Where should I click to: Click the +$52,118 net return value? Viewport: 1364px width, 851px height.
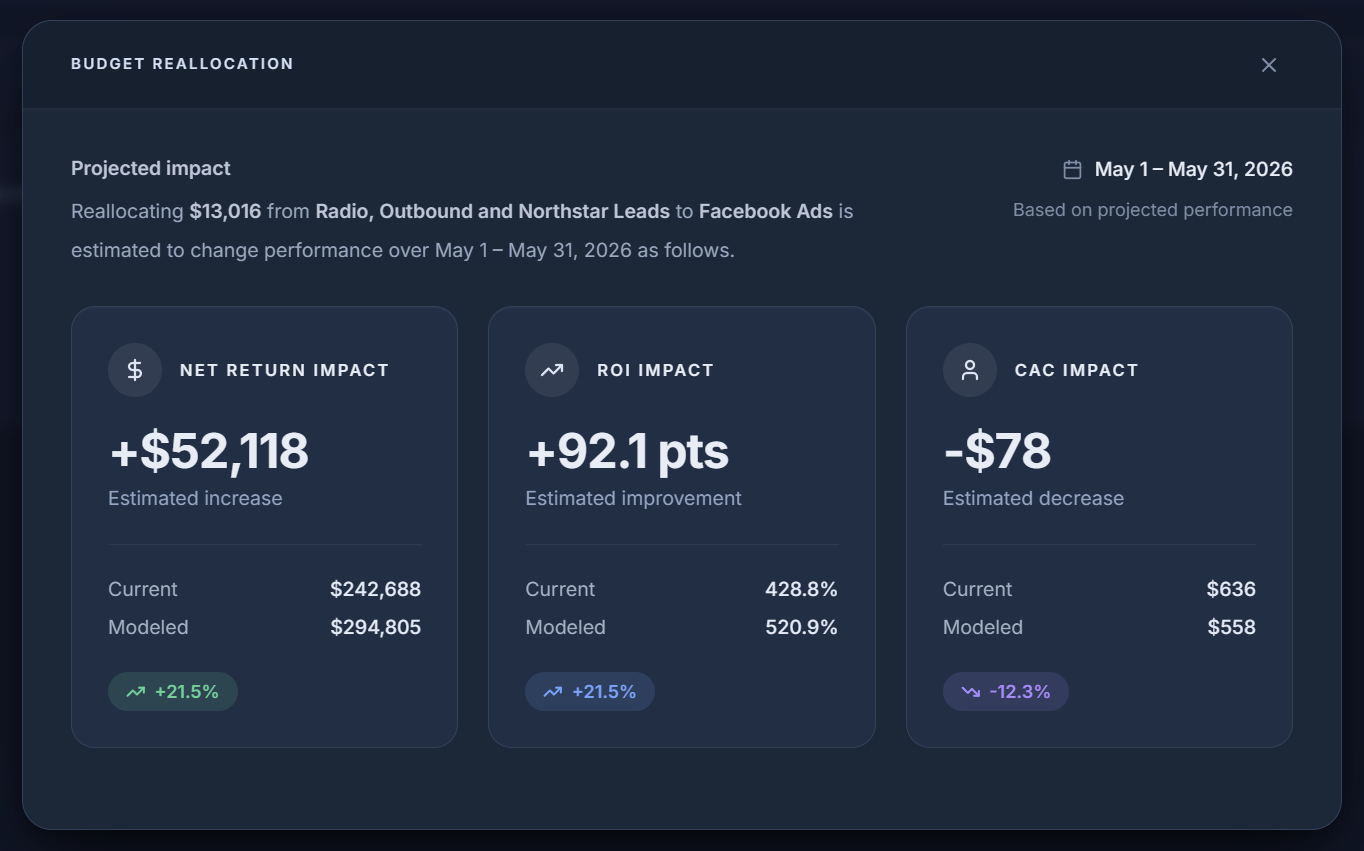[209, 451]
